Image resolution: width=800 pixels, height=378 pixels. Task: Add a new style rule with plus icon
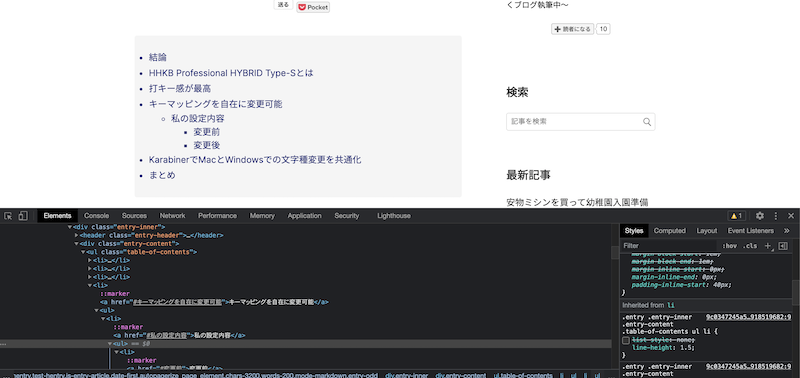(767, 246)
